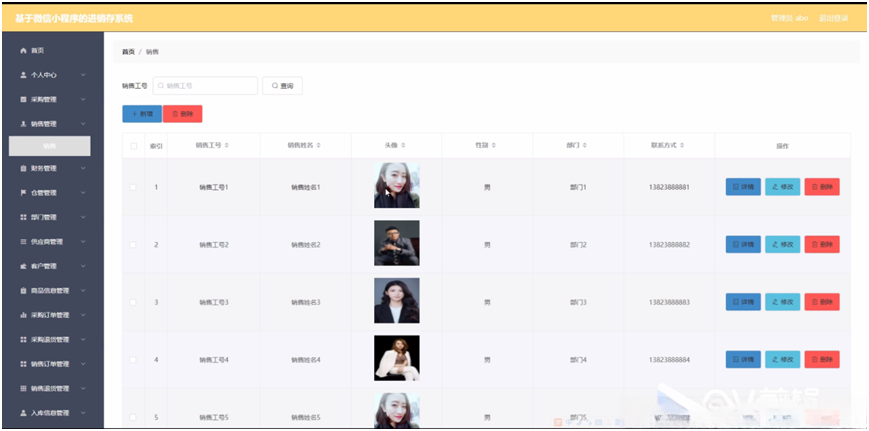Viewport: 869px width, 431px height.
Task: Check the box for row 销售工号1
Action: point(133,187)
